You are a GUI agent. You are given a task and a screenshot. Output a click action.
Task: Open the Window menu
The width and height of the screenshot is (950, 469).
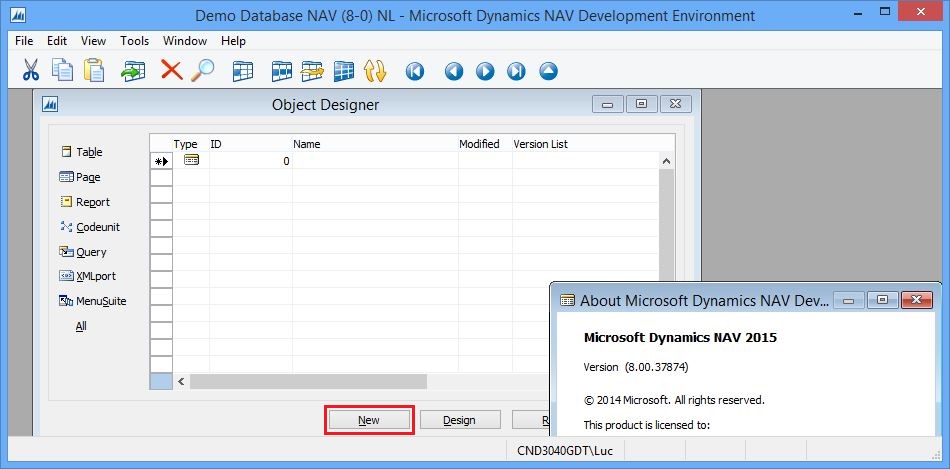point(185,41)
